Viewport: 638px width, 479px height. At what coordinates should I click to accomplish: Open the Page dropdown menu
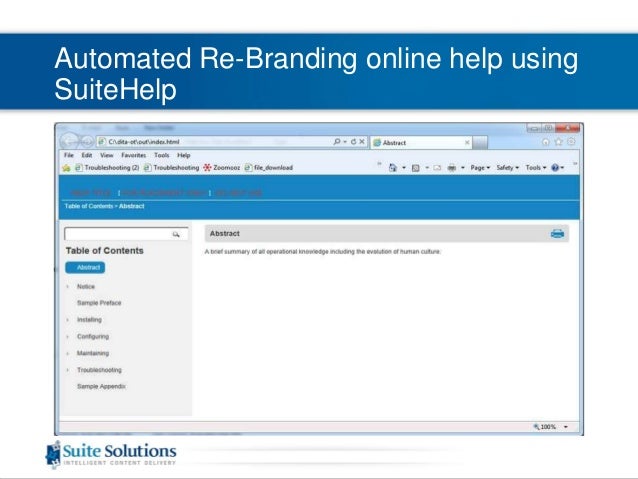click(x=480, y=168)
